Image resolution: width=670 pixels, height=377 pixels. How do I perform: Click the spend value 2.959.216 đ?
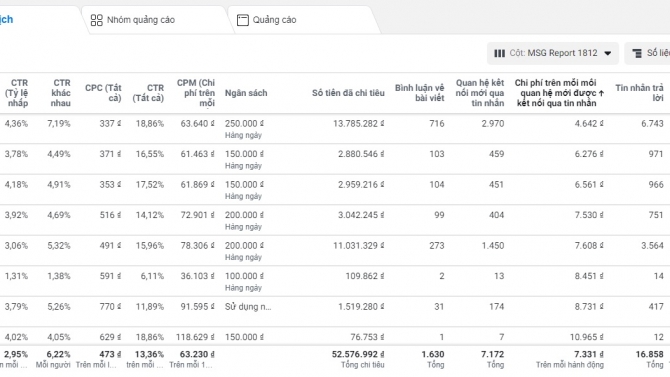coord(361,185)
